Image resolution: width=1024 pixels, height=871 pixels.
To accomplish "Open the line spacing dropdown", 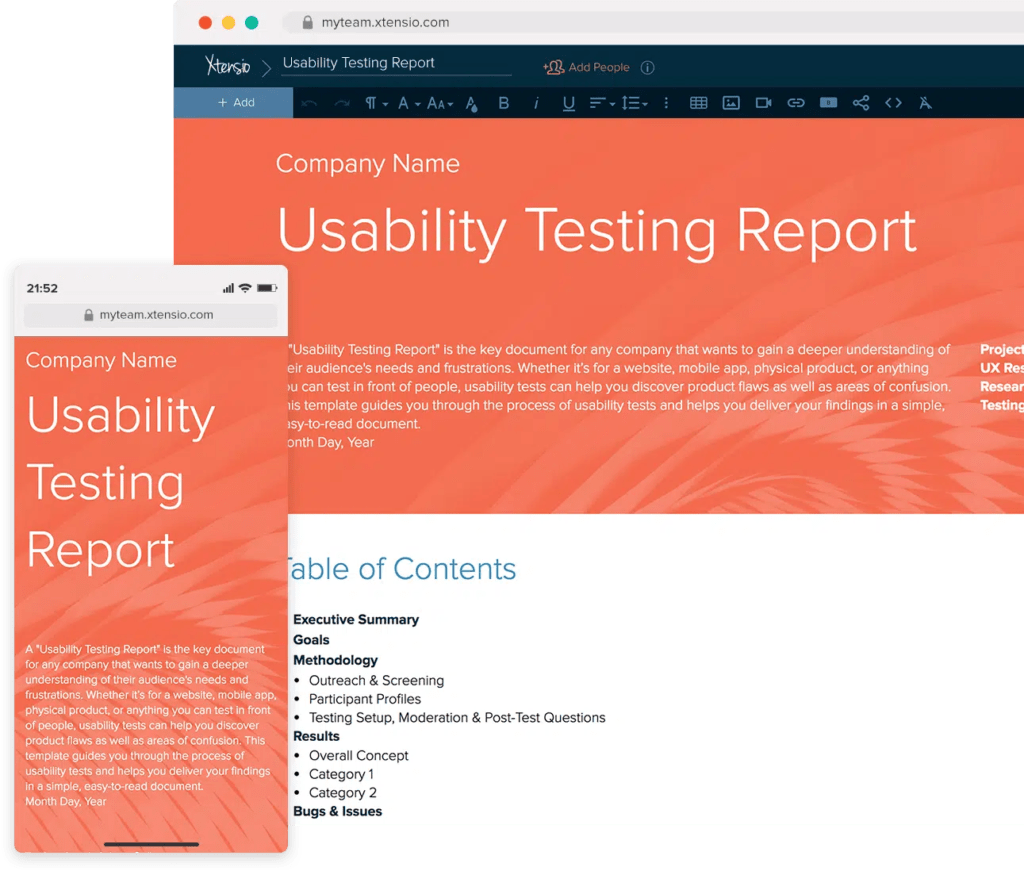I will [634, 103].
